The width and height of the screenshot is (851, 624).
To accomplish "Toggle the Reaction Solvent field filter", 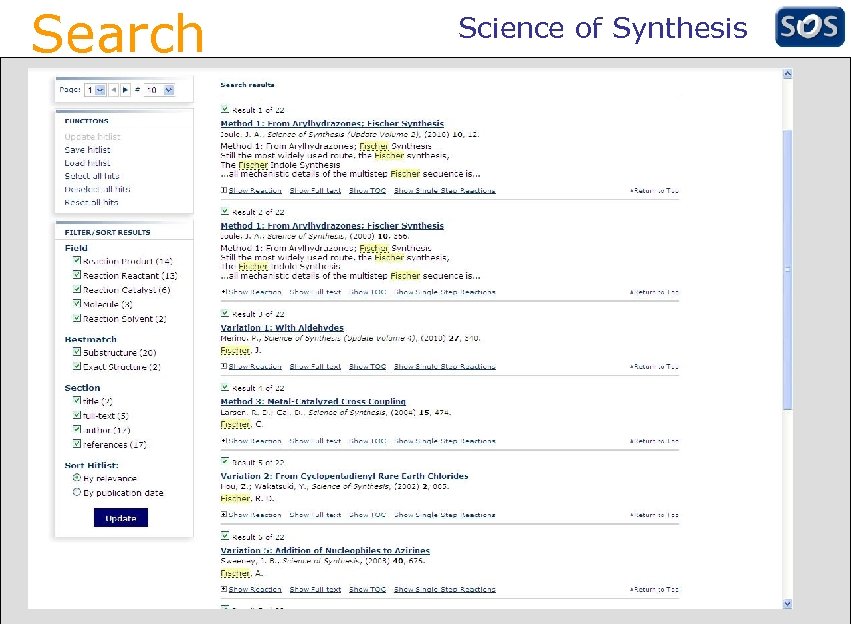I will (77, 318).
